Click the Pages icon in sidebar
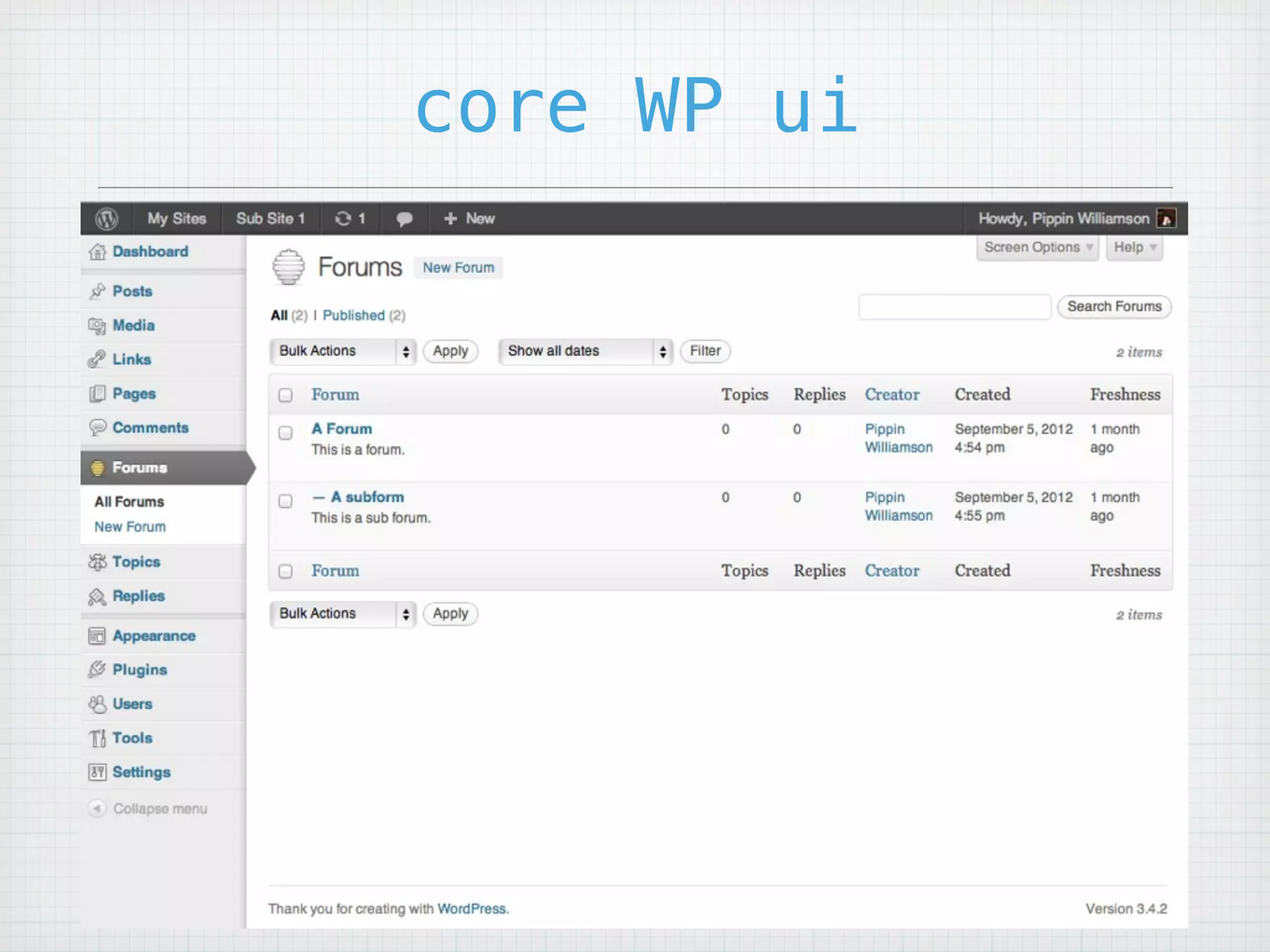1270x952 pixels. tap(97, 394)
